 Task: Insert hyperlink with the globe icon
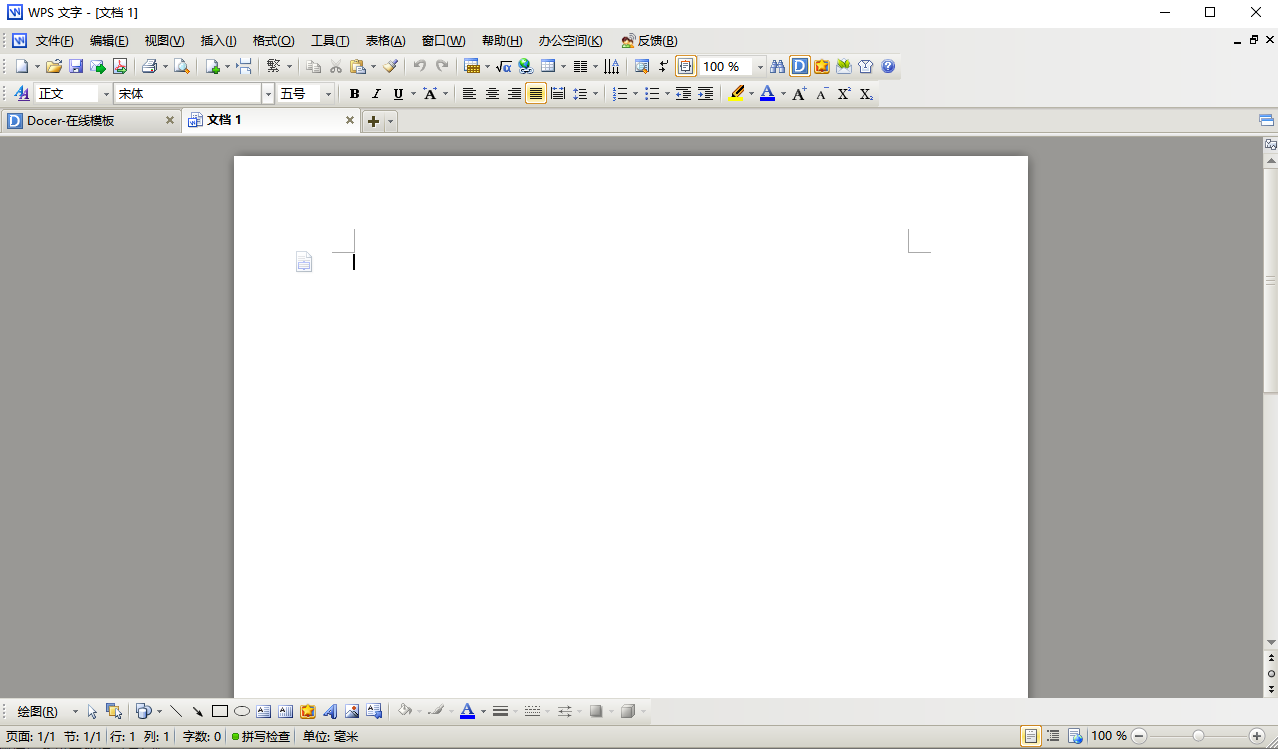526,67
